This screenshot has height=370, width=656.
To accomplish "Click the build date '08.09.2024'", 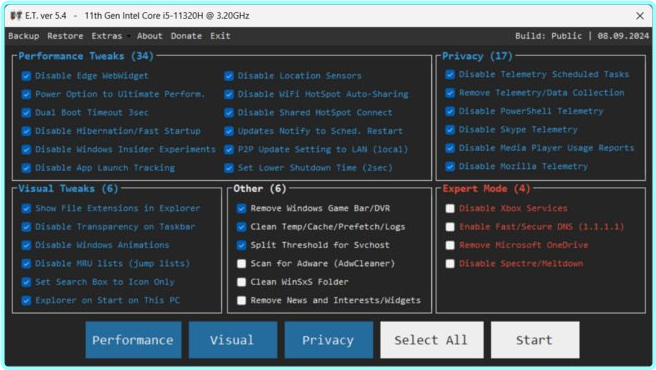I will [623, 36].
